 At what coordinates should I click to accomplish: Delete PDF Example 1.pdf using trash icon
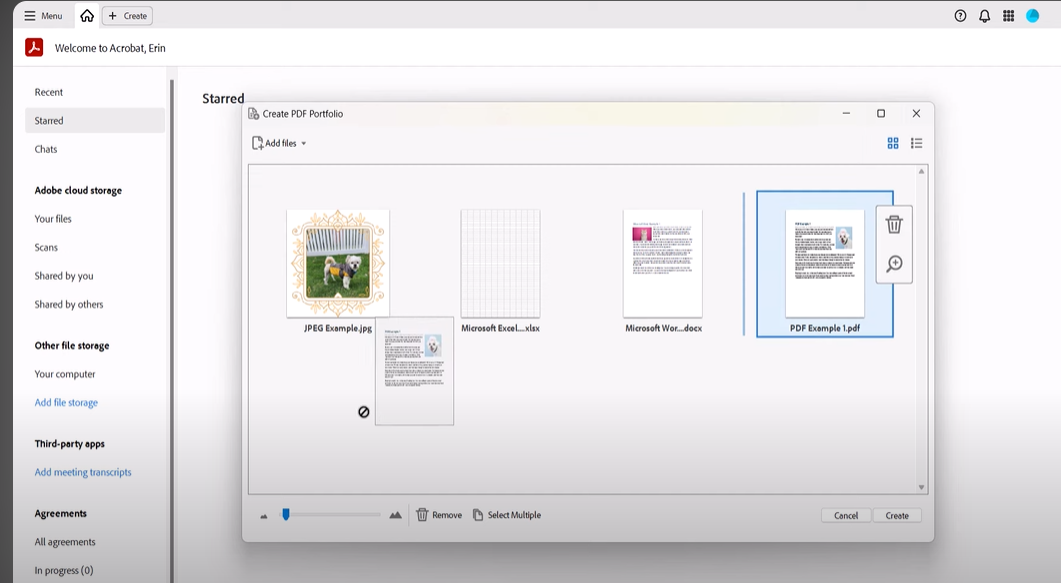tap(894, 225)
